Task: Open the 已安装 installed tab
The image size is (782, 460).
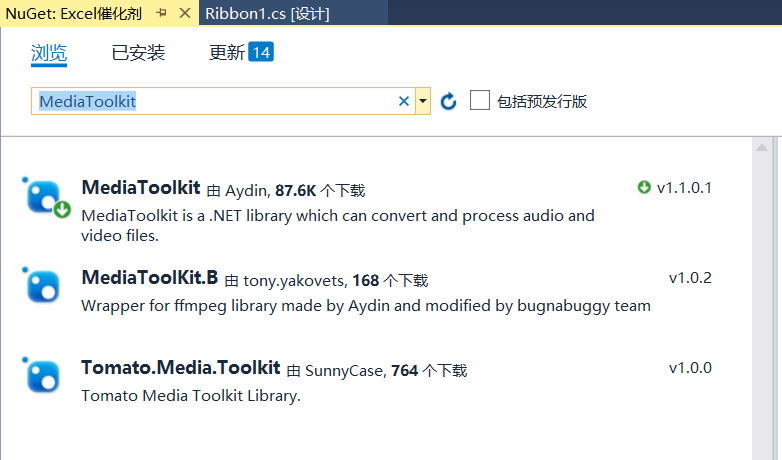Action: 138,53
